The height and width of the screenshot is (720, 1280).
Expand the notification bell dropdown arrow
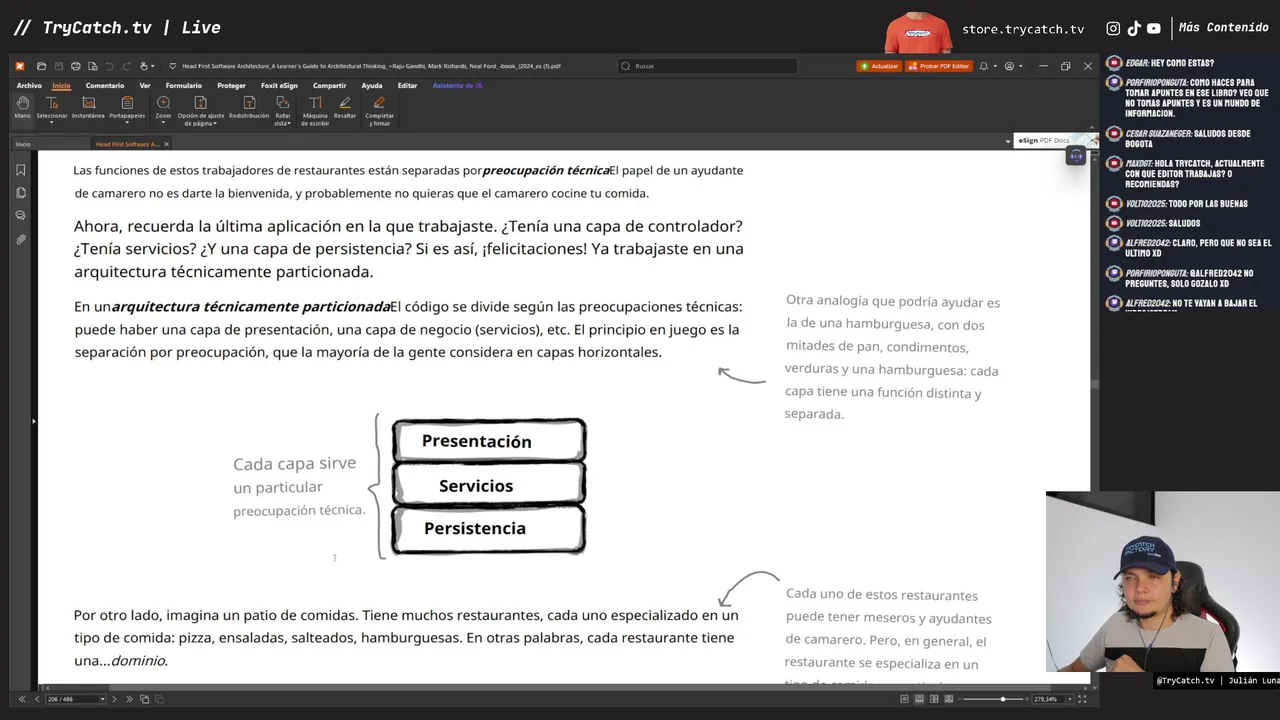point(995,66)
